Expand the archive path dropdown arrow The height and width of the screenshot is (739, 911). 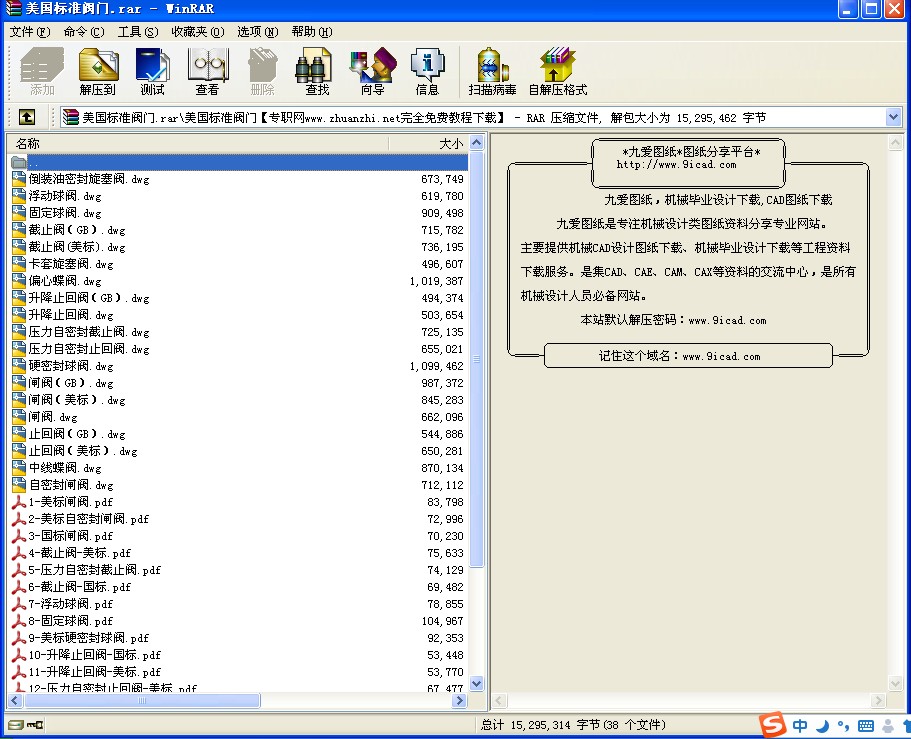[893, 118]
